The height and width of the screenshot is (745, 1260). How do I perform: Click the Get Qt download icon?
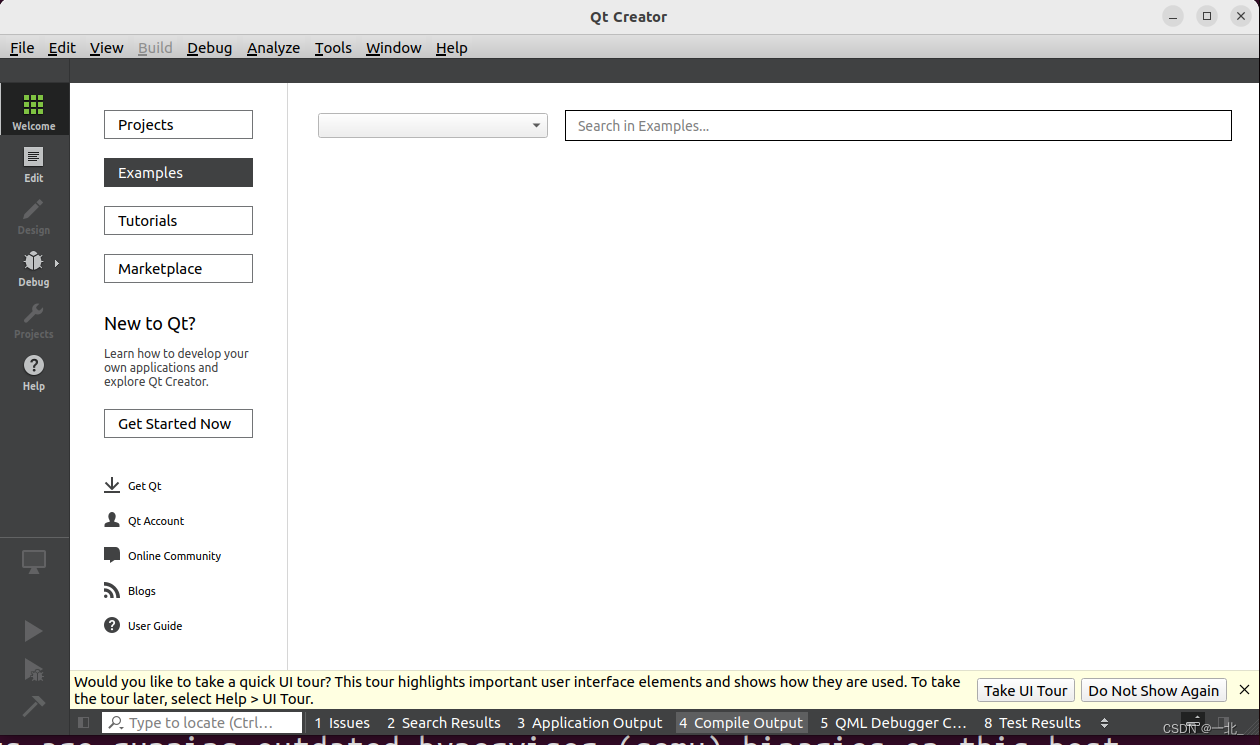[x=112, y=485]
